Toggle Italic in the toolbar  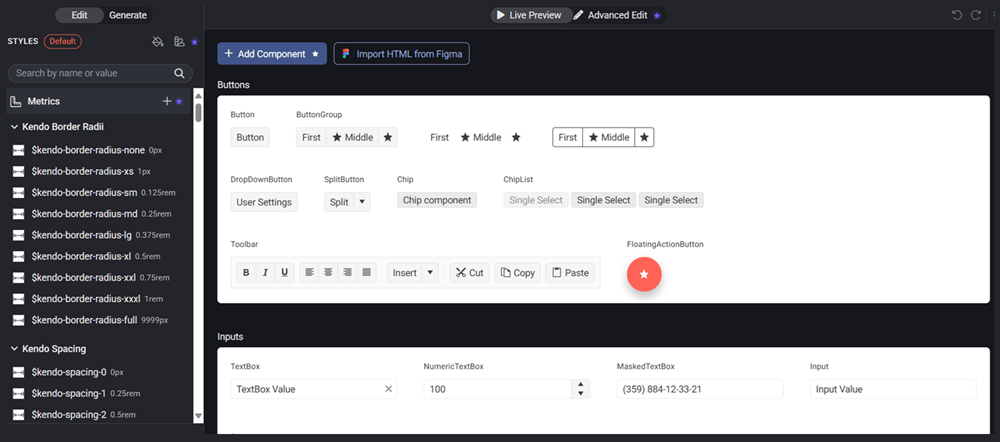(265, 273)
